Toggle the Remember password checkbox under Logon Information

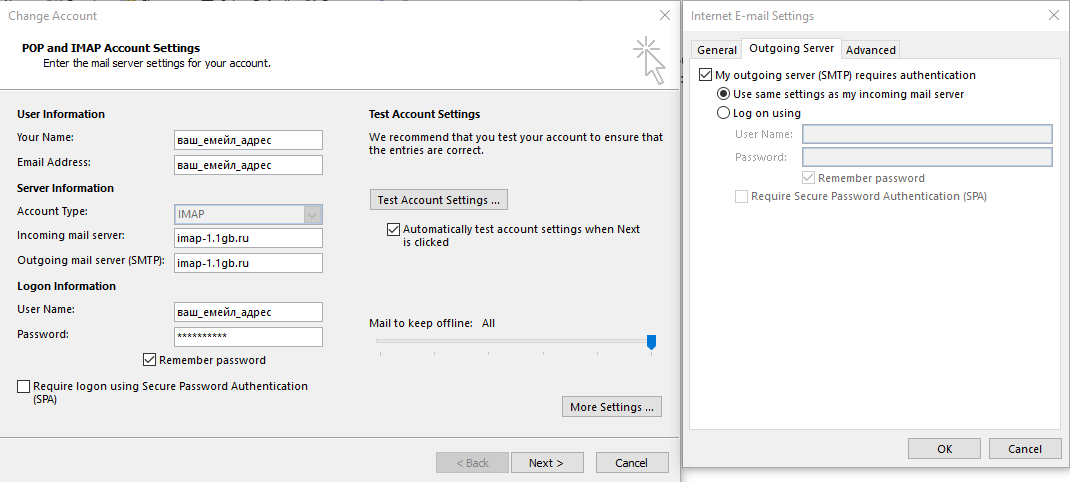150,360
